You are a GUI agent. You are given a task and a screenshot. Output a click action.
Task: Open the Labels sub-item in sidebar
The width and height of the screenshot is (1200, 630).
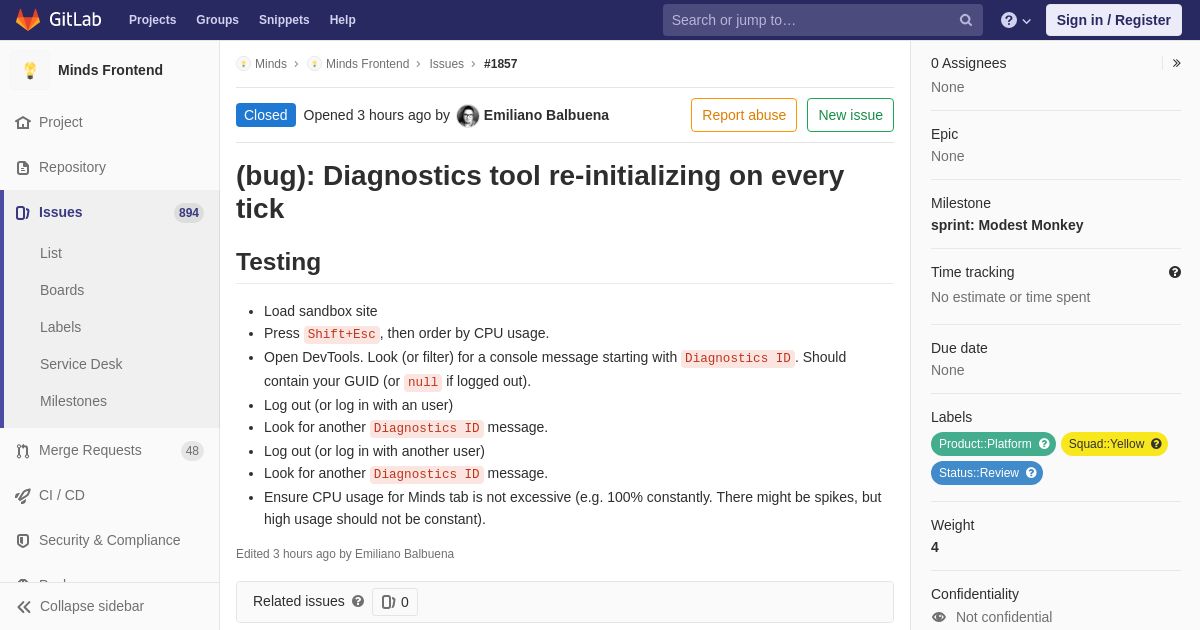[60, 327]
